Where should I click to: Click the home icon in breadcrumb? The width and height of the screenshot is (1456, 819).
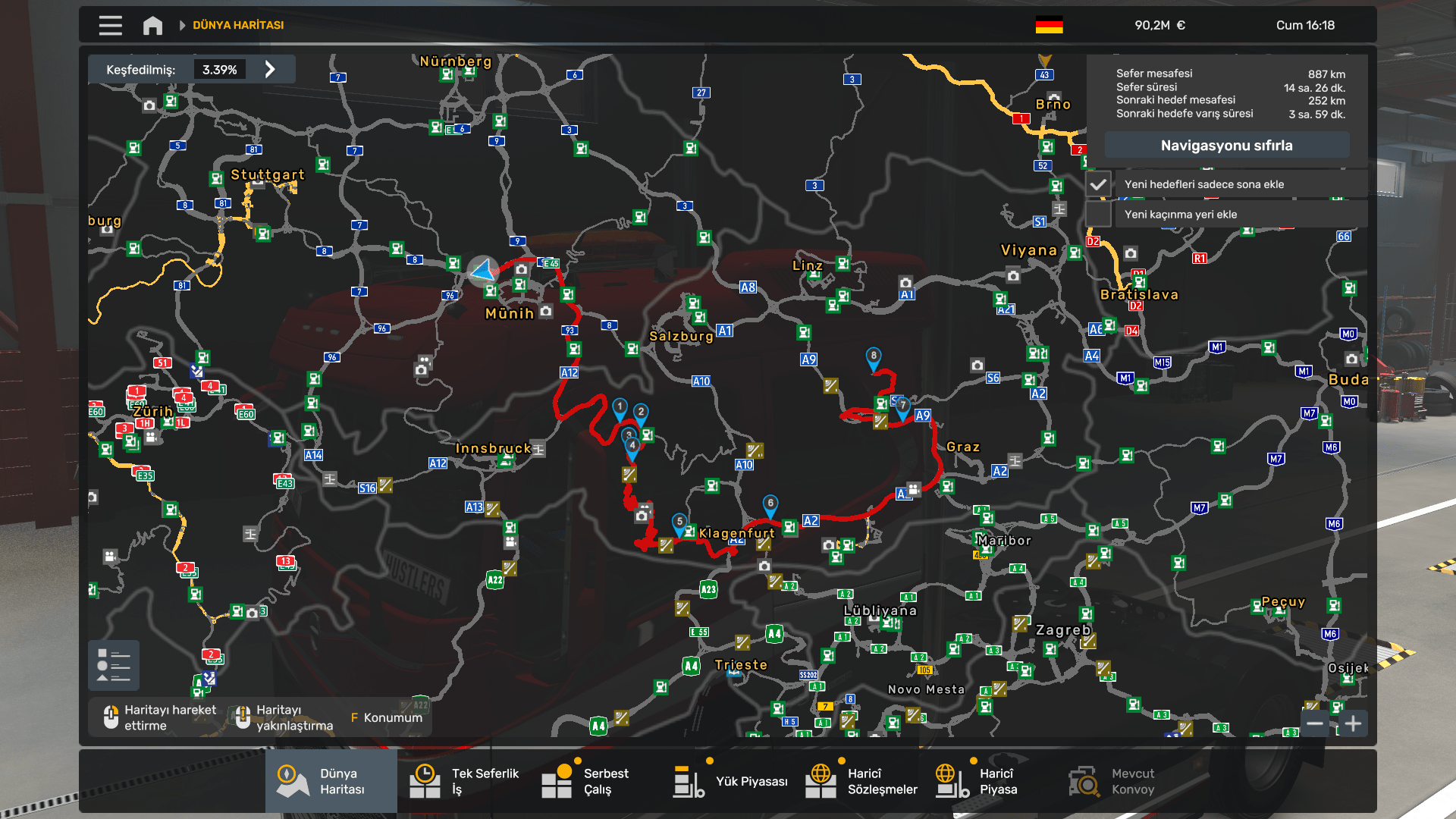point(152,25)
